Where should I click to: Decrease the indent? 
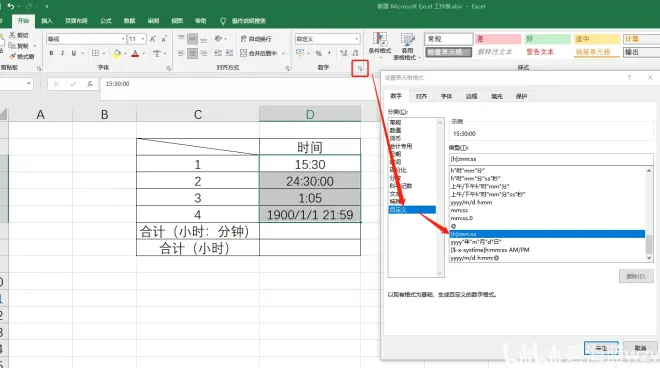pyautogui.click(x=218, y=53)
